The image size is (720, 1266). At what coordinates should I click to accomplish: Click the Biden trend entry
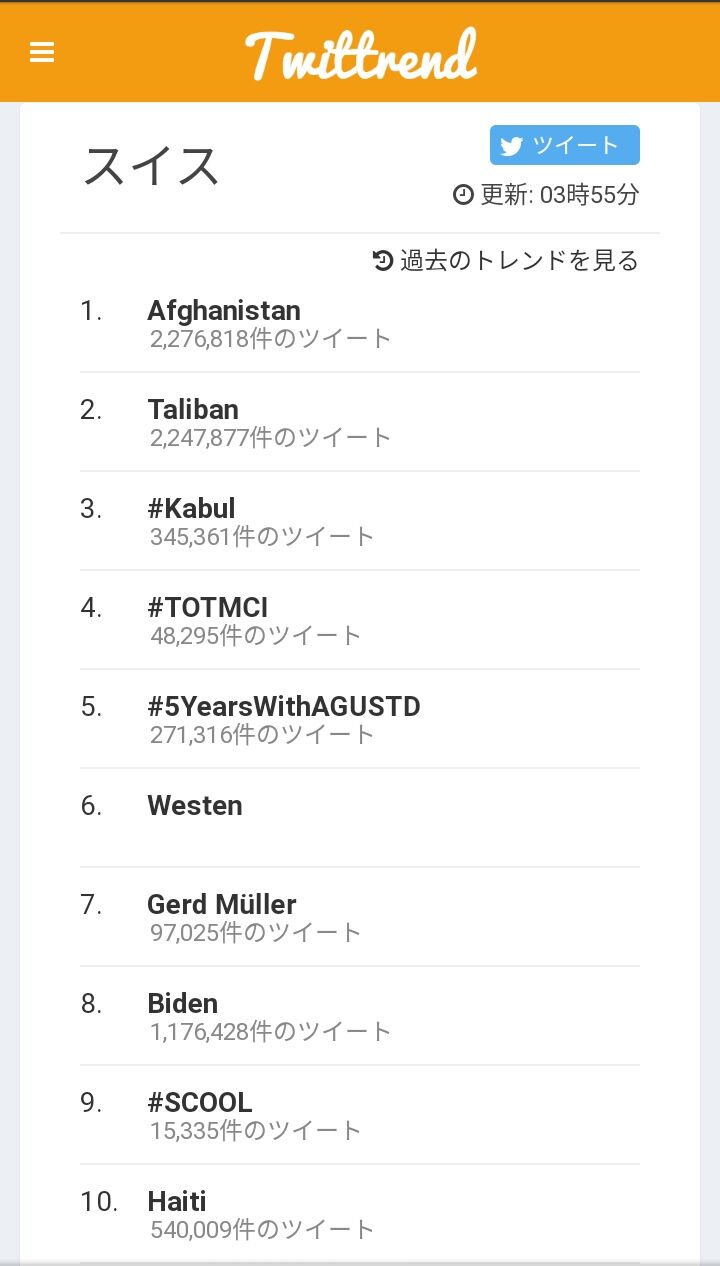tap(182, 1004)
